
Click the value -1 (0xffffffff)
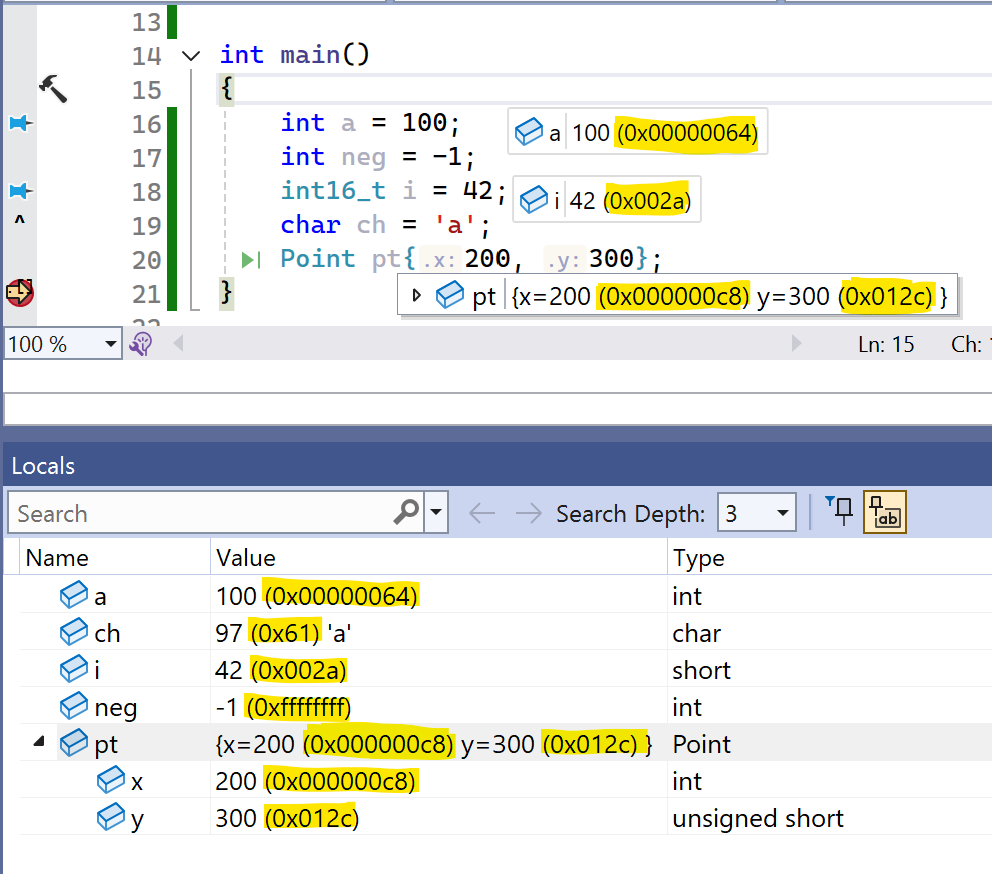pos(283,707)
